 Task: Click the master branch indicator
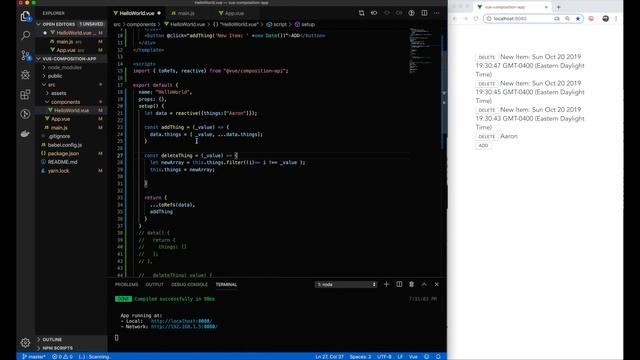(x=34, y=356)
